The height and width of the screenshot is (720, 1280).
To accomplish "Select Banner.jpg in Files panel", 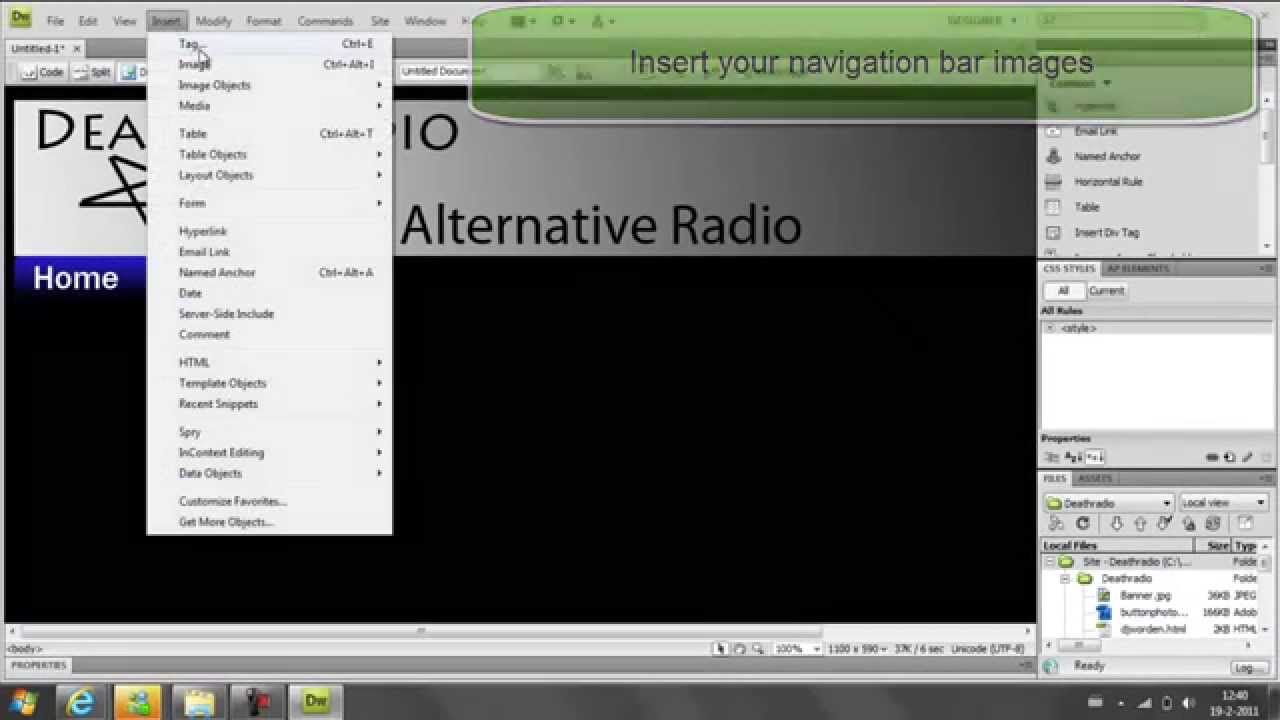I will [1145, 596].
